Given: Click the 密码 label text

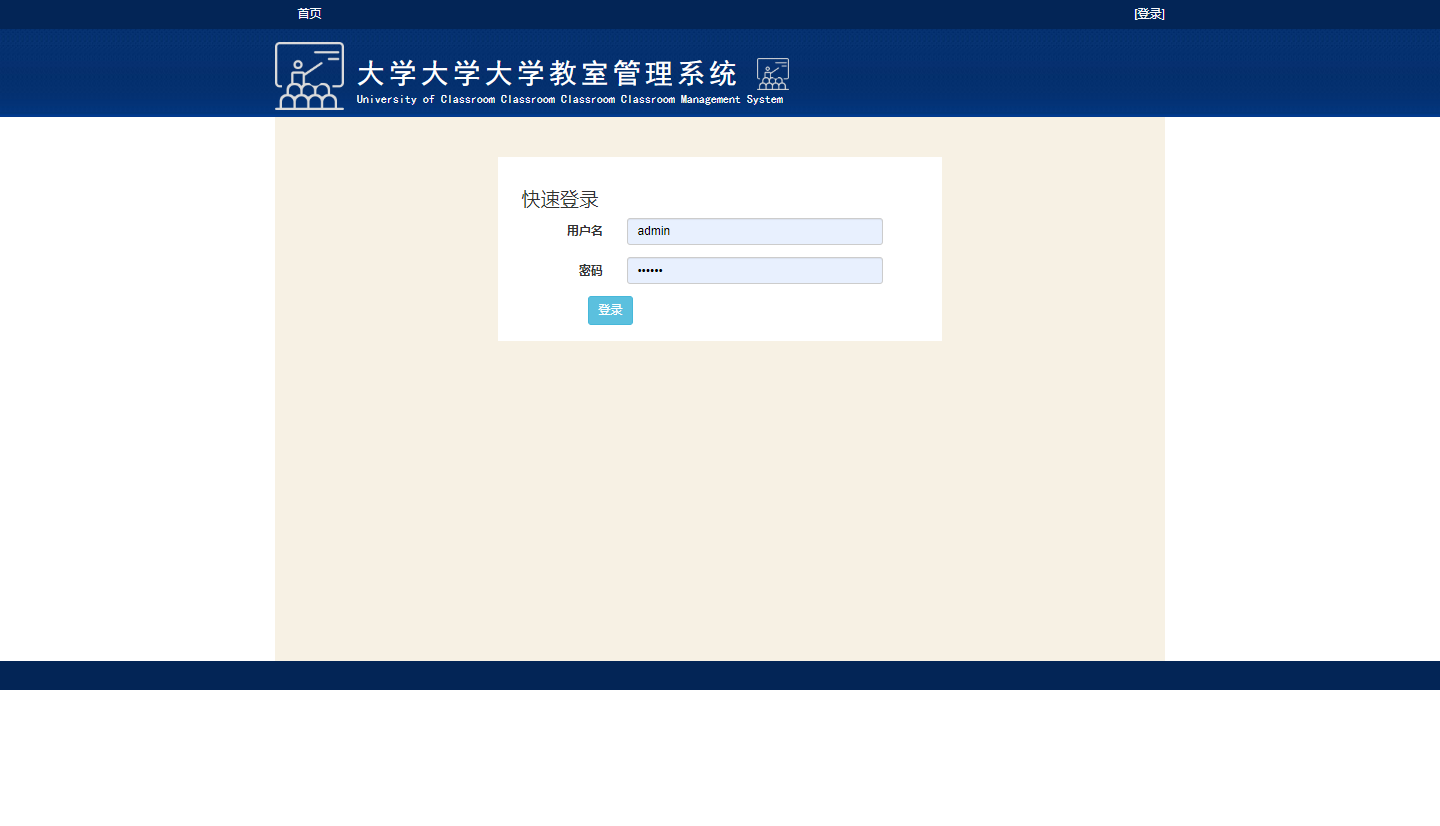Looking at the screenshot, I should (590, 269).
